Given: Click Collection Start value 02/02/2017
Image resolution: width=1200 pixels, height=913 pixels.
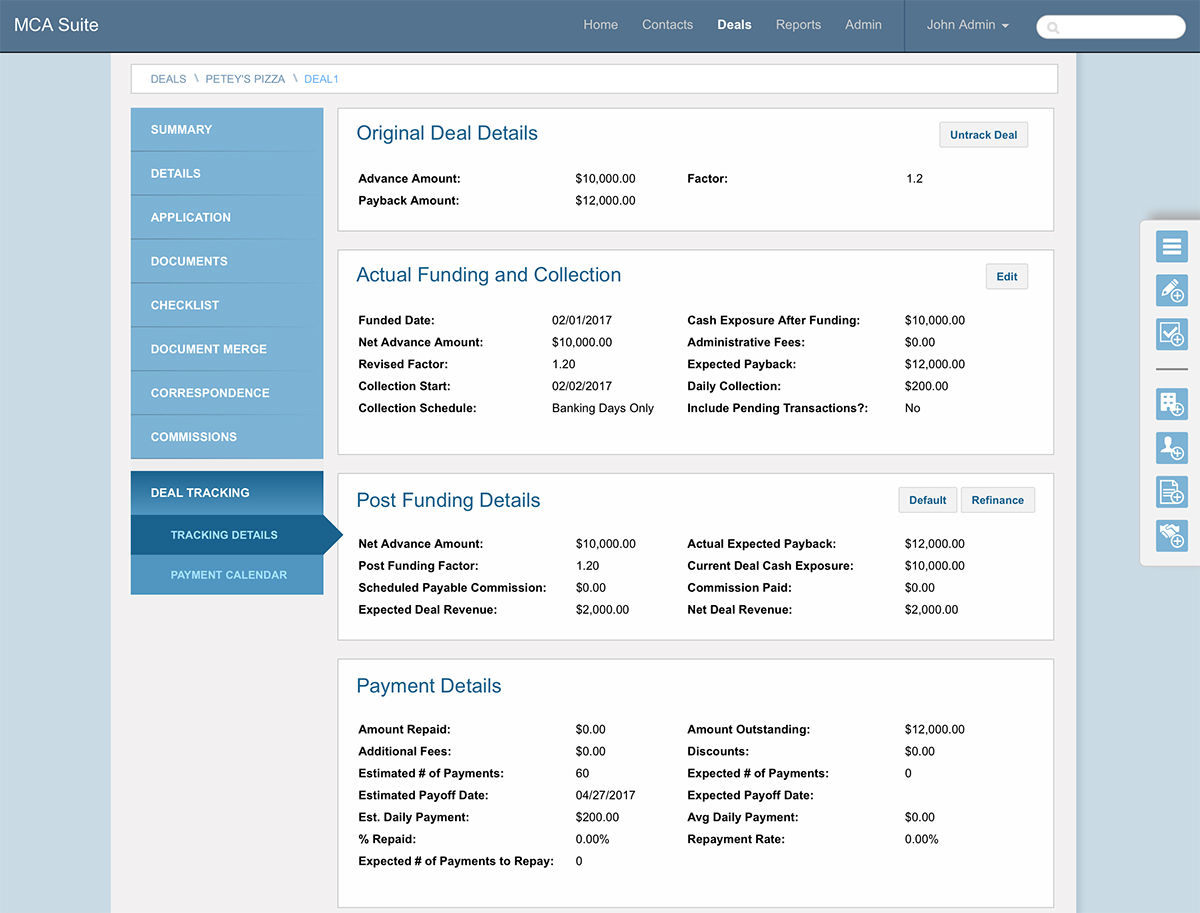Looking at the screenshot, I should [x=582, y=386].
